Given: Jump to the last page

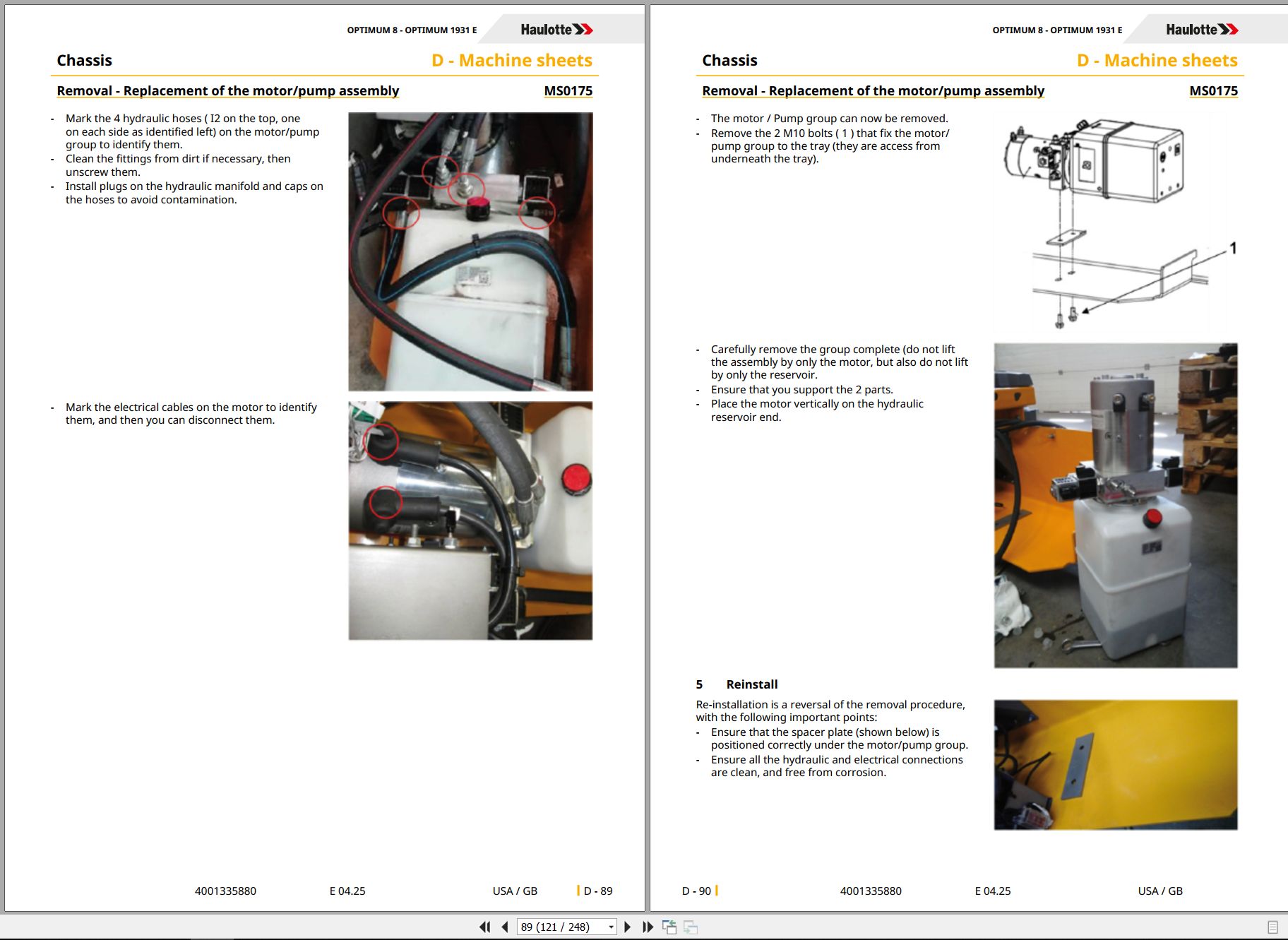Looking at the screenshot, I should click(x=648, y=927).
